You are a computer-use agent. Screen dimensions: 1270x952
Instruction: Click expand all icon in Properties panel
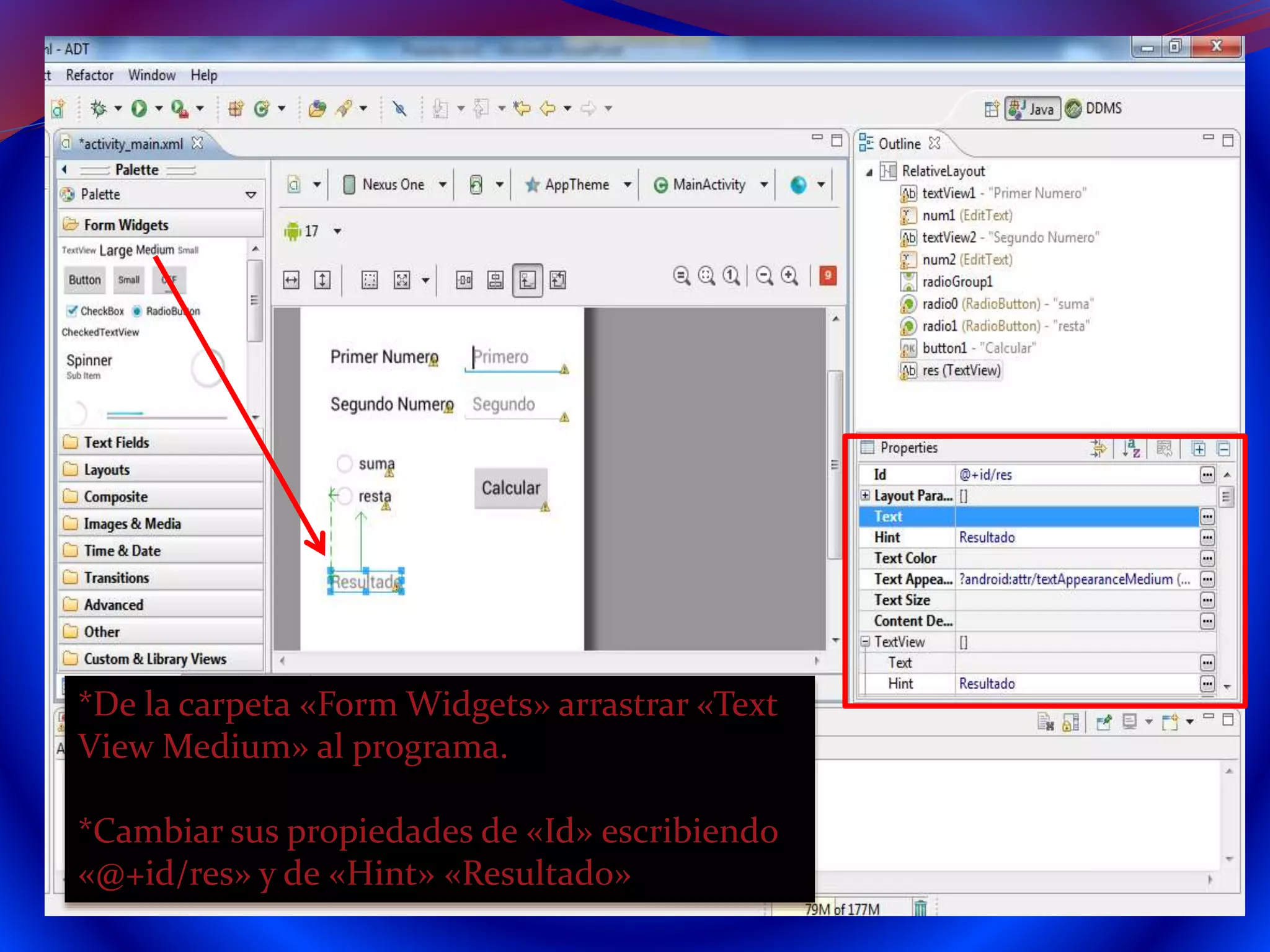tap(1199, 449)
